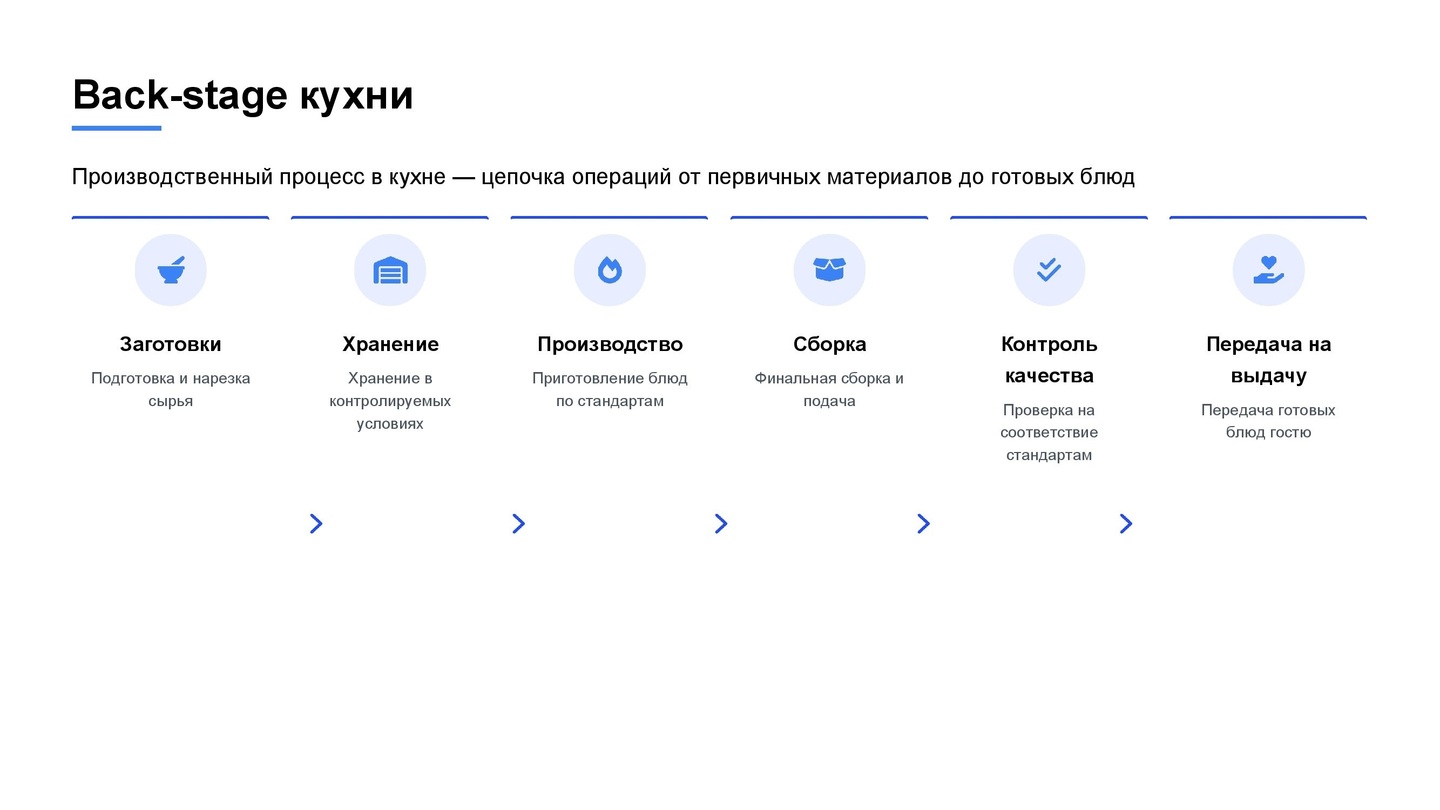Screen dimensions: 1440x810
Task: Click the description "Подготовка и нарезка сырья"
Action: click(171, 389)
